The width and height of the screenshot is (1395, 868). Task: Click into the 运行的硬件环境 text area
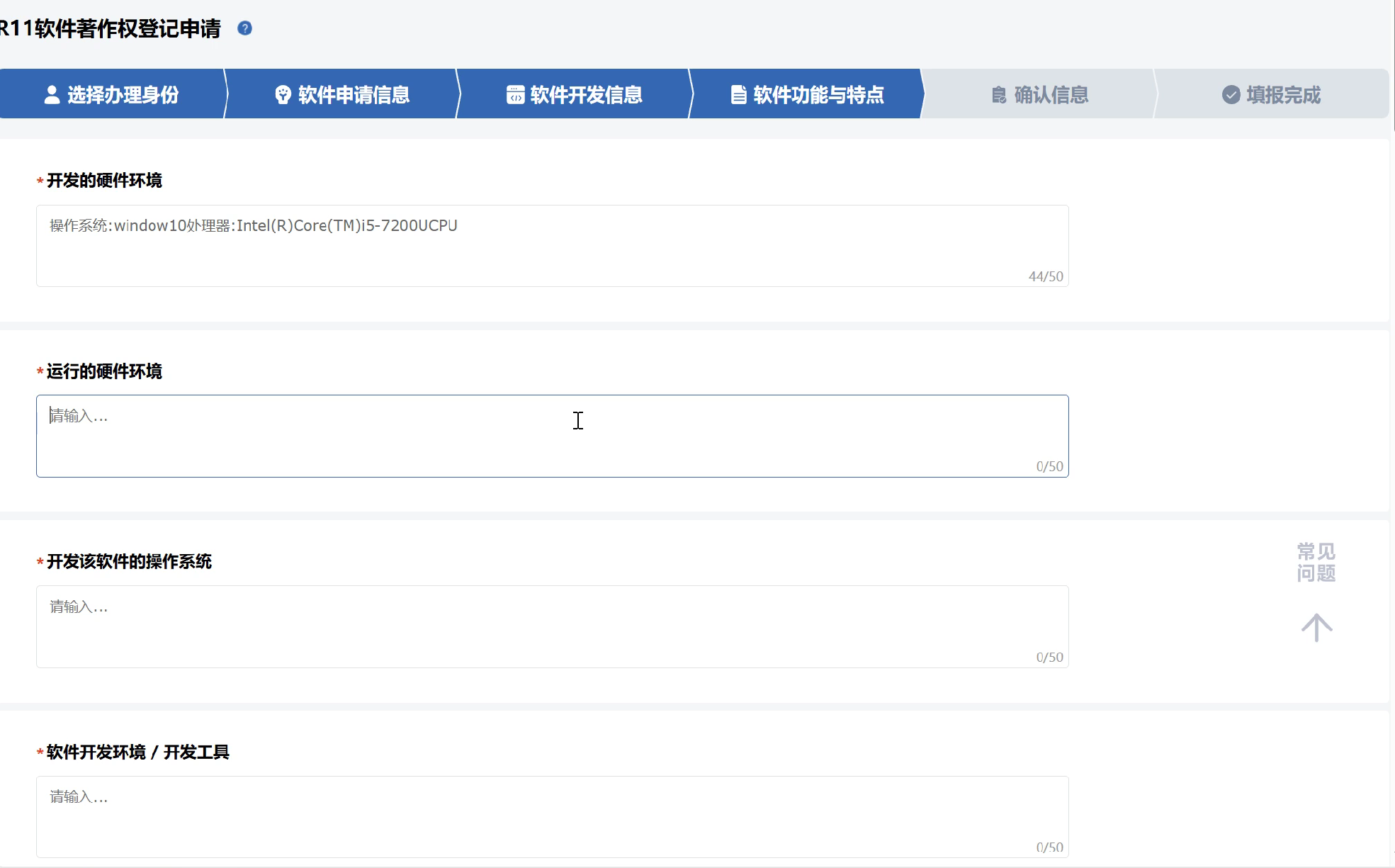[x=552, y=436]
